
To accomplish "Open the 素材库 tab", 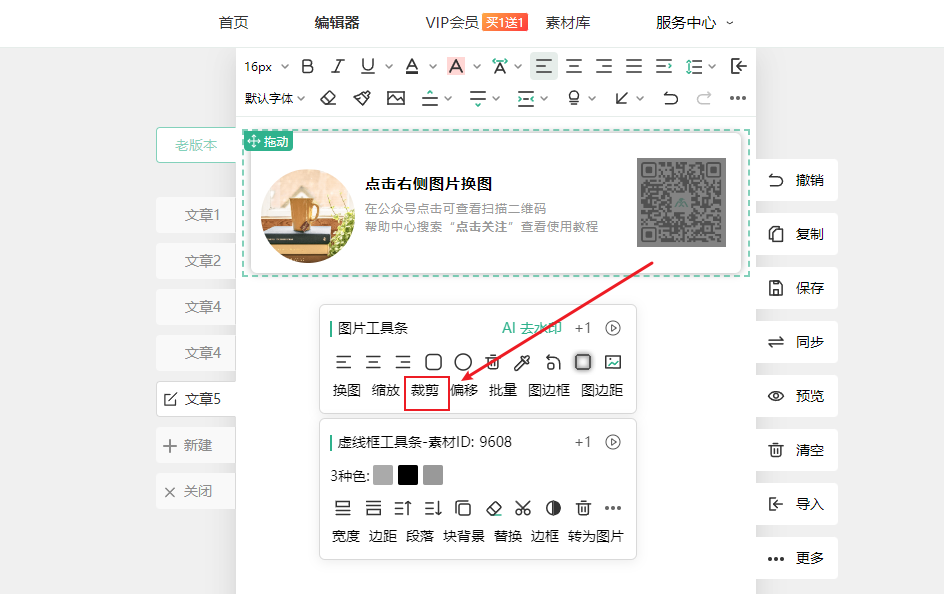I will tap(568, 23).
